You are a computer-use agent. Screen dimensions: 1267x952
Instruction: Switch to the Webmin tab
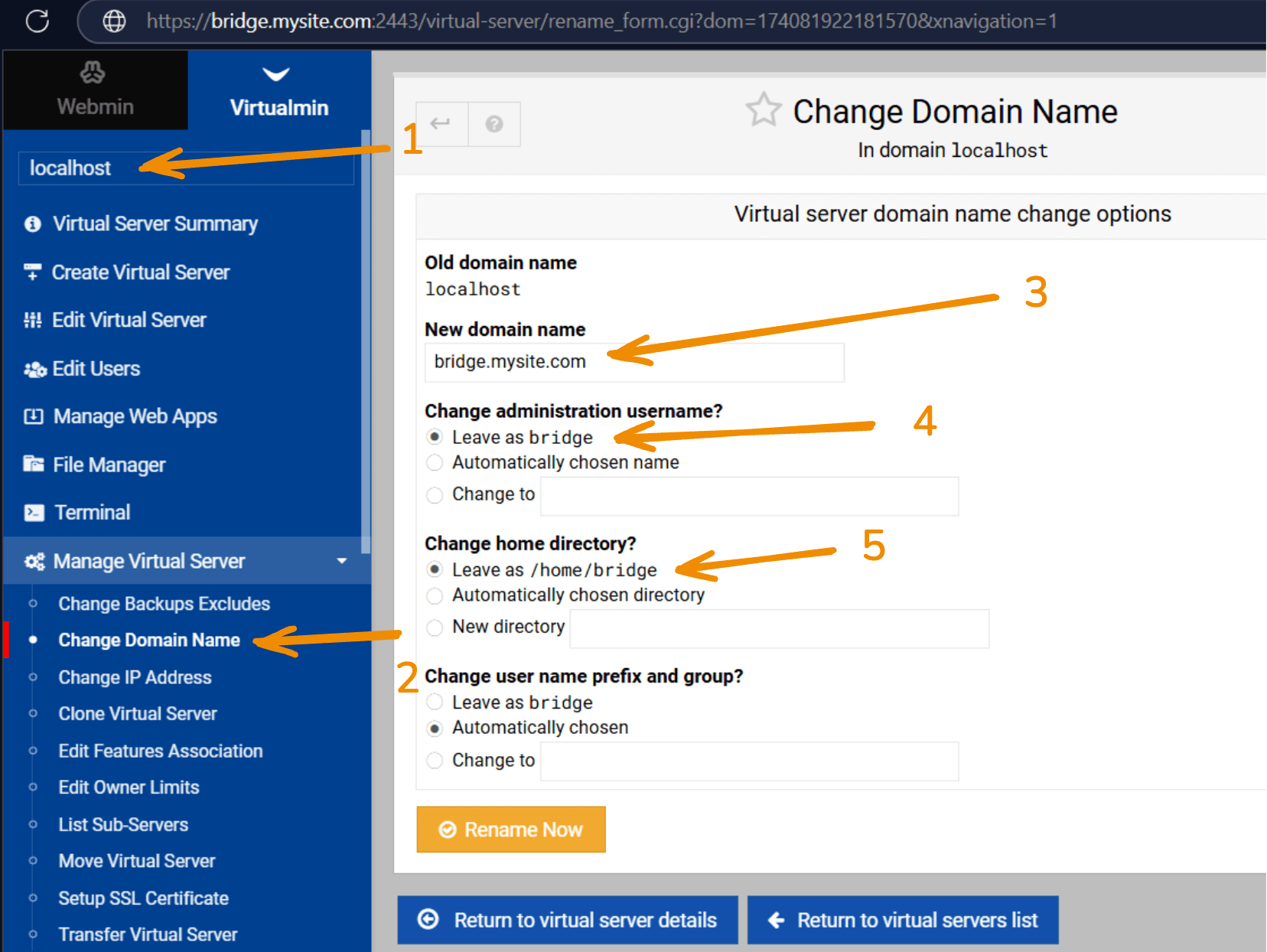(95, 90)
